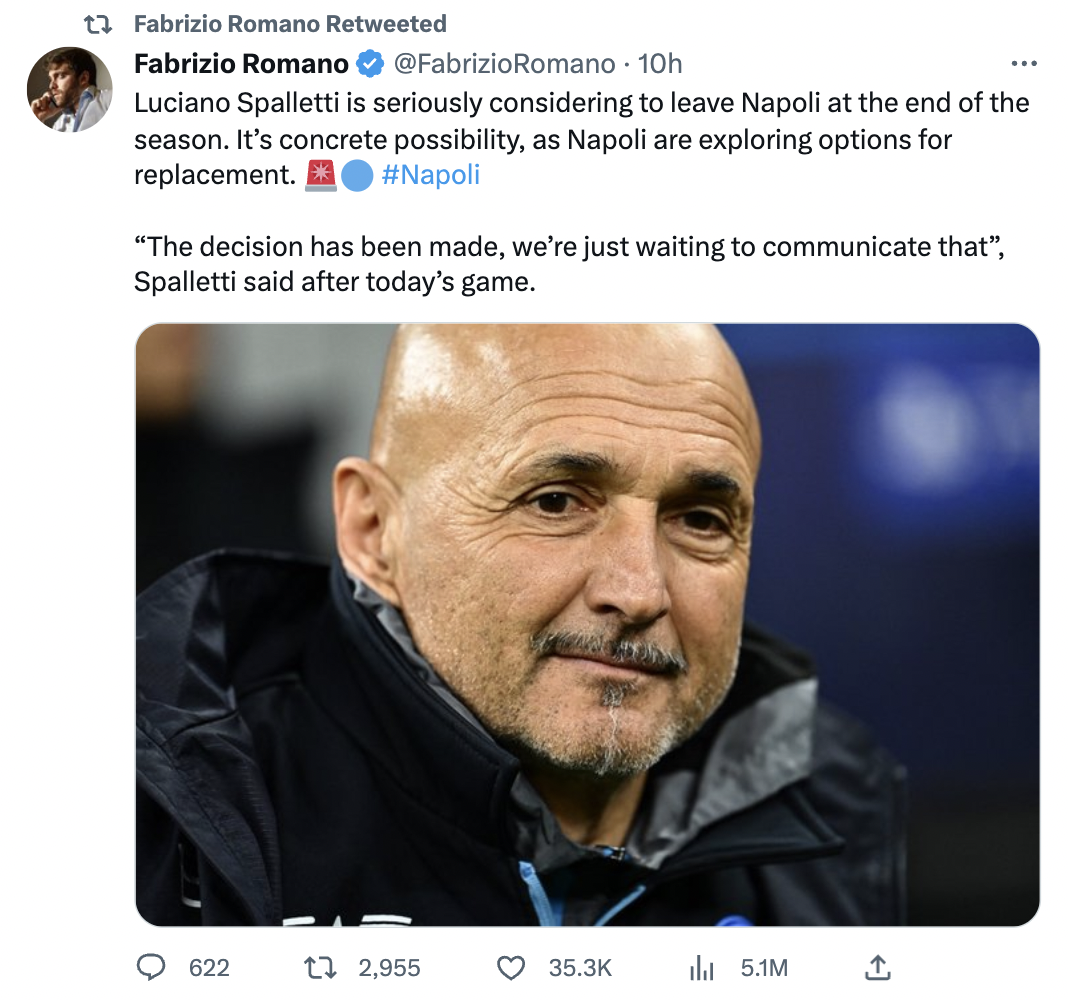Click the blue verified badge
1068x1000 pixels.
click(x=370, y=65)
